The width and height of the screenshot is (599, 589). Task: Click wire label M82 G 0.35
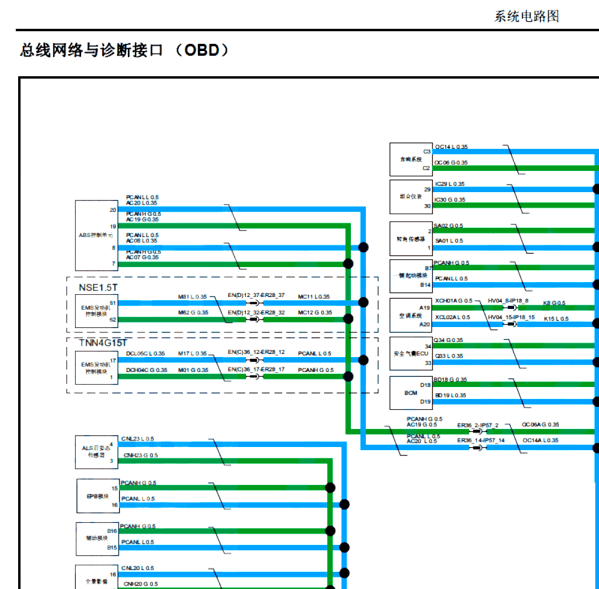(193, 312)
